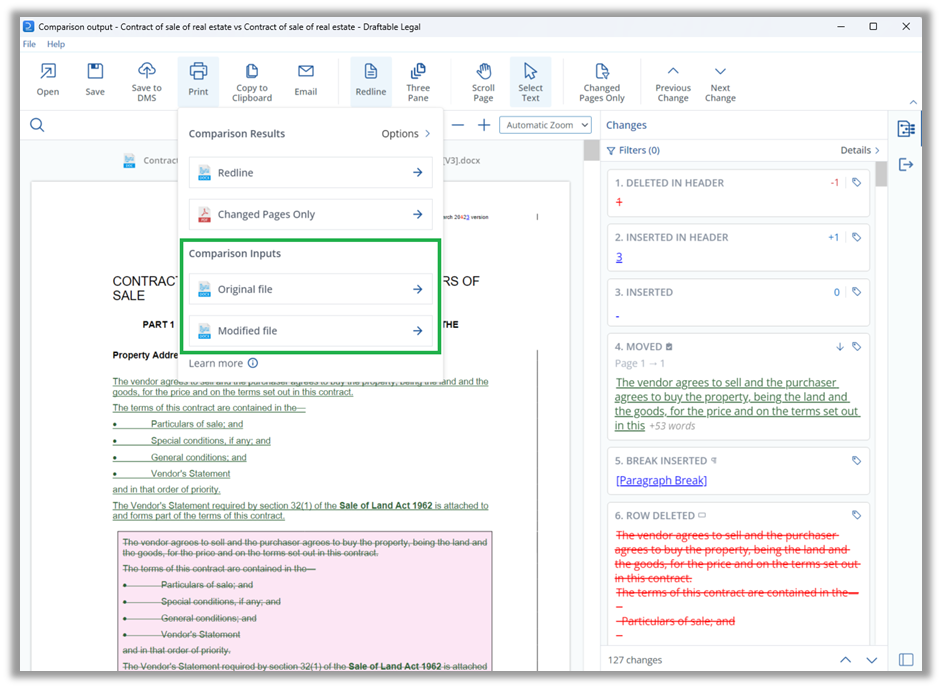Select the 6. ROW DELETED card
Viewport: 942px width, 688px height.
tap(738, 574)
